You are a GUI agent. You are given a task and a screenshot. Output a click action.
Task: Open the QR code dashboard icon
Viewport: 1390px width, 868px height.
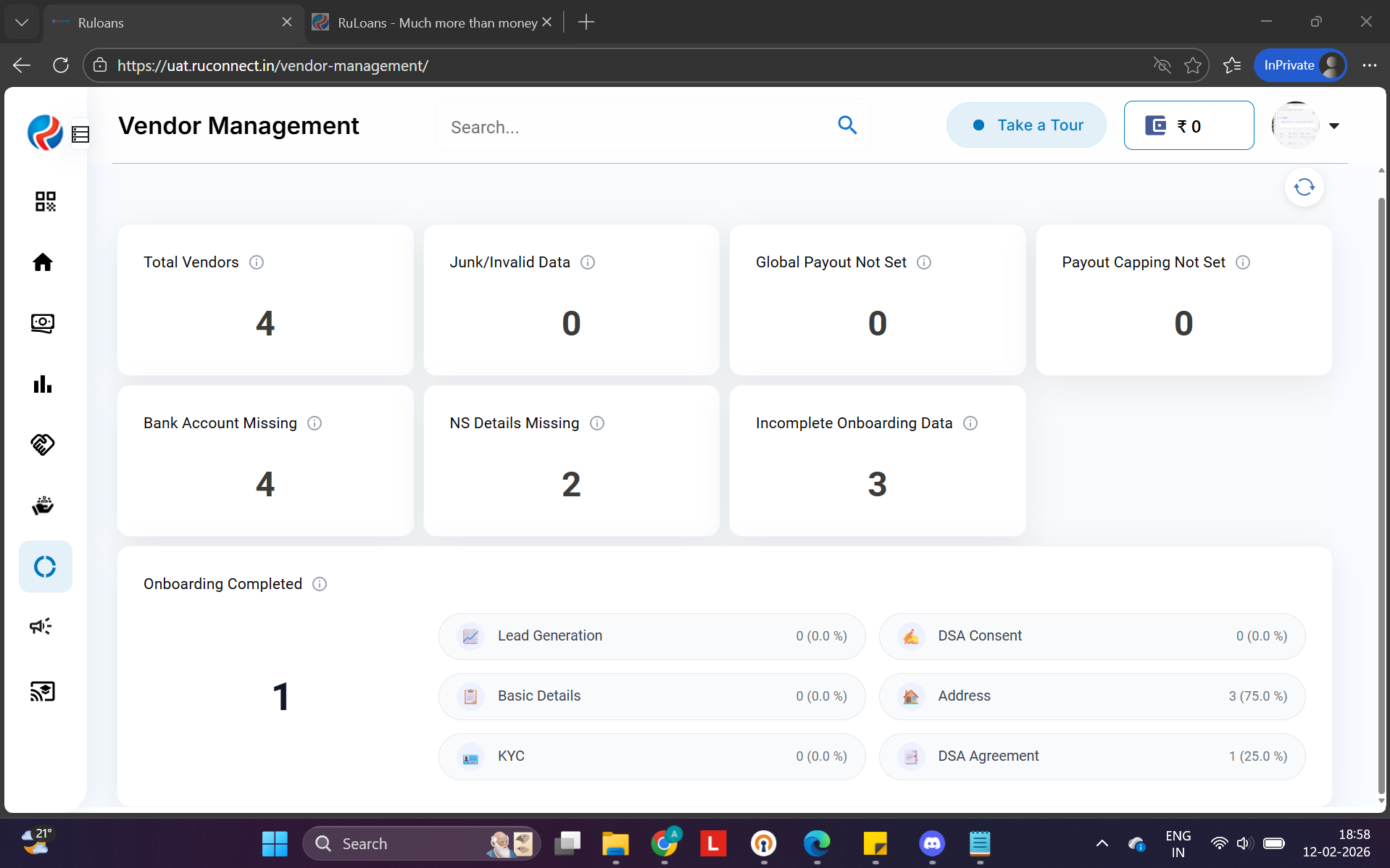[x=45, y=201]
